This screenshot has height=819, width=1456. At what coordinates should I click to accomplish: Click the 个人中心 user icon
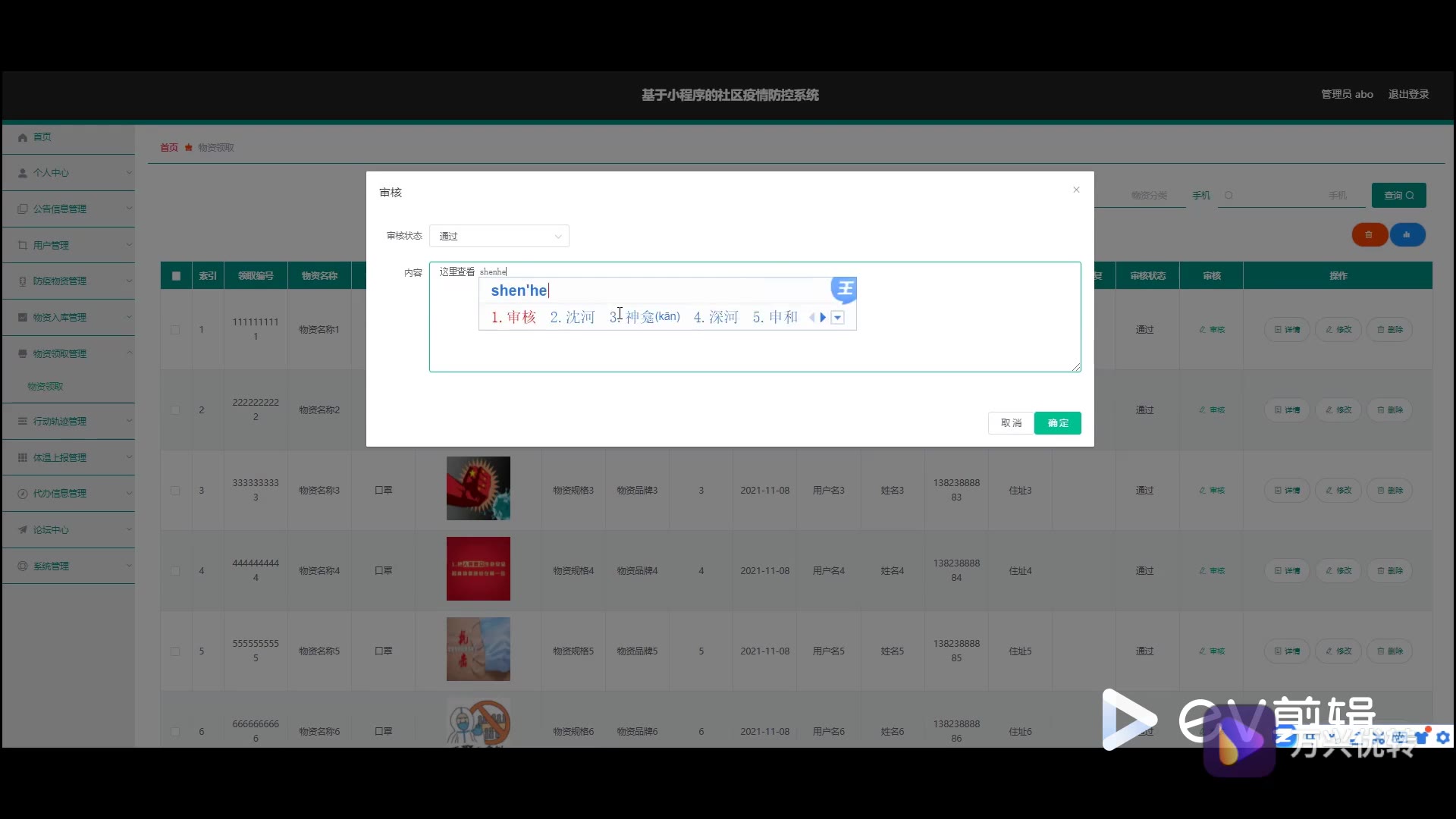pyautogui.click(x=23, y=173)
